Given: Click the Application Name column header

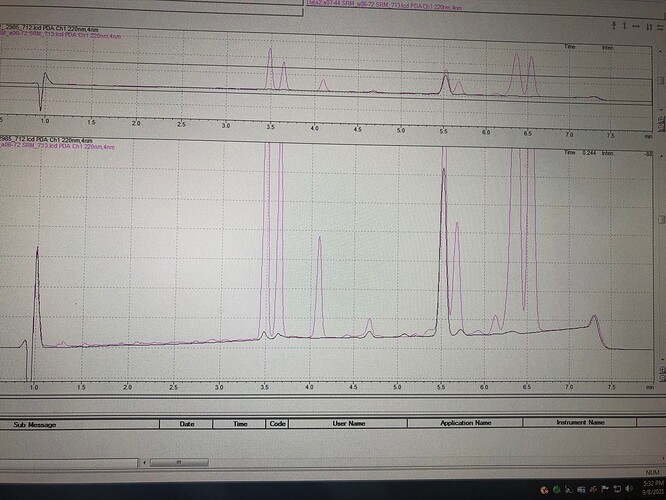Looking at the screenshot, I should 466,424.
